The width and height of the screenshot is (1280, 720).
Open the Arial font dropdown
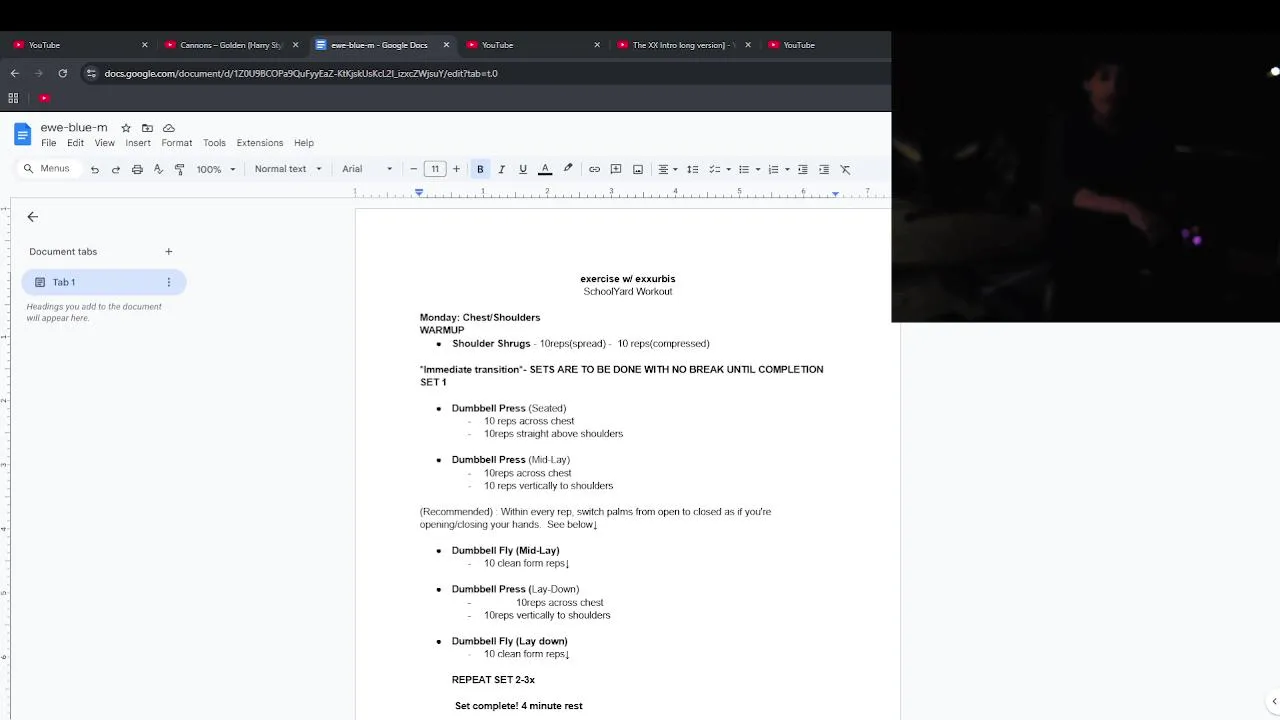click(x=366, y=169)
